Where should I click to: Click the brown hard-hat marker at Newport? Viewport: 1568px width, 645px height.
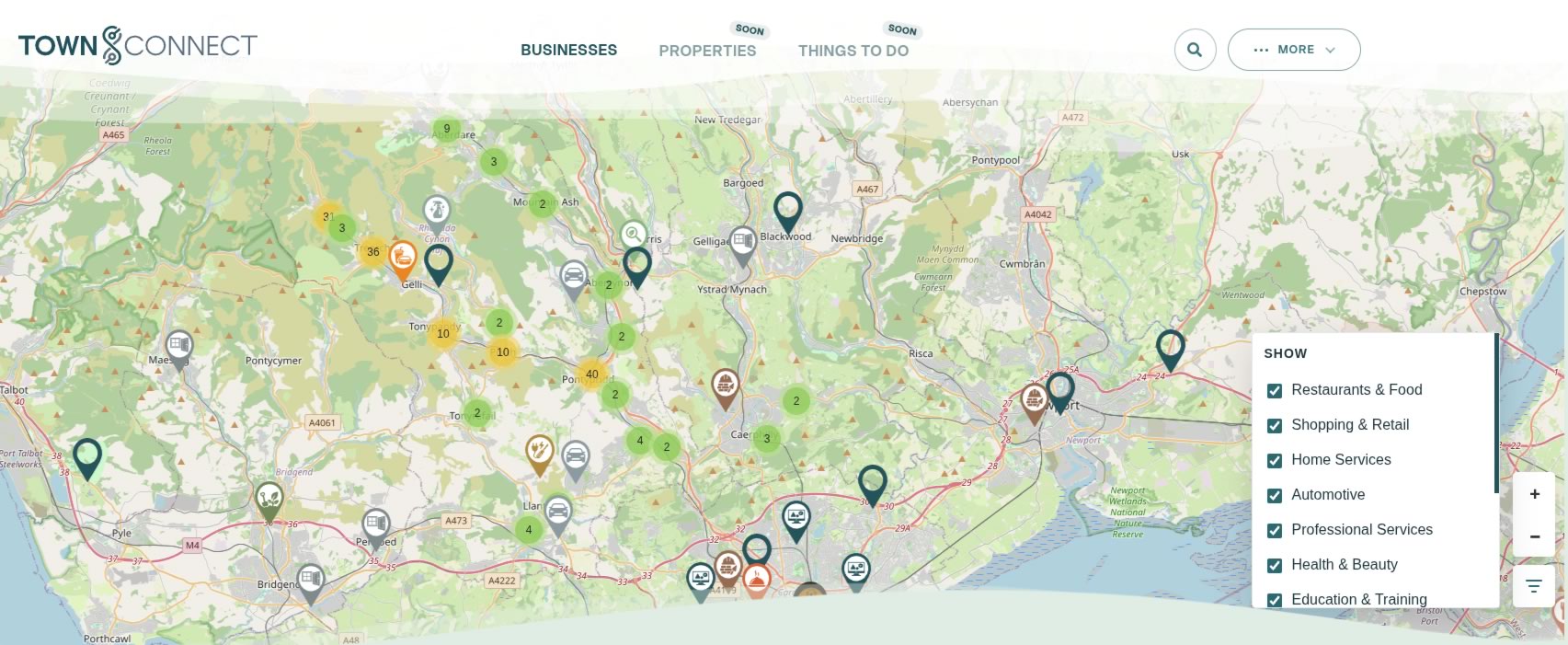click(x=1035, y=404)
